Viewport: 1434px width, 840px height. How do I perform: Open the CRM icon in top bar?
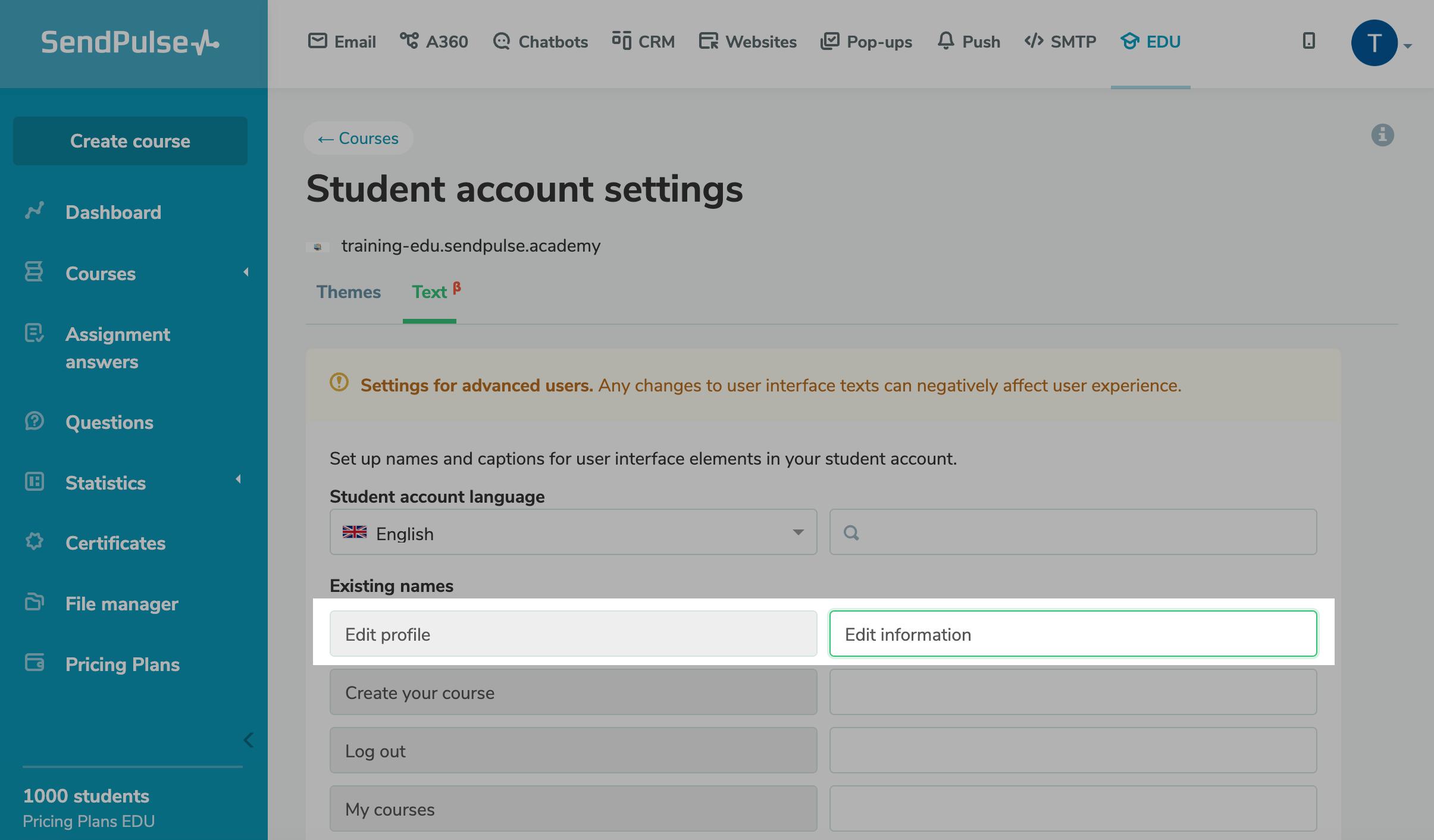(x=622, y=41)
